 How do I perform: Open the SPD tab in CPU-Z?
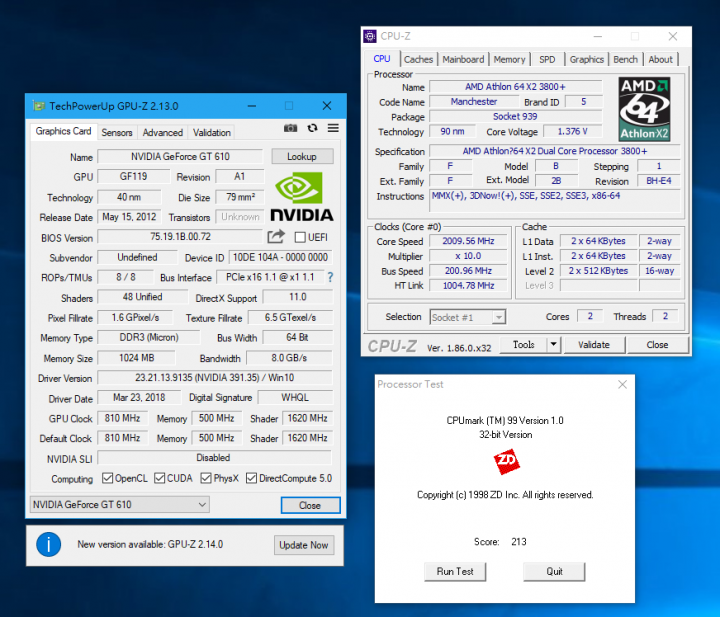tap(547, 60)
